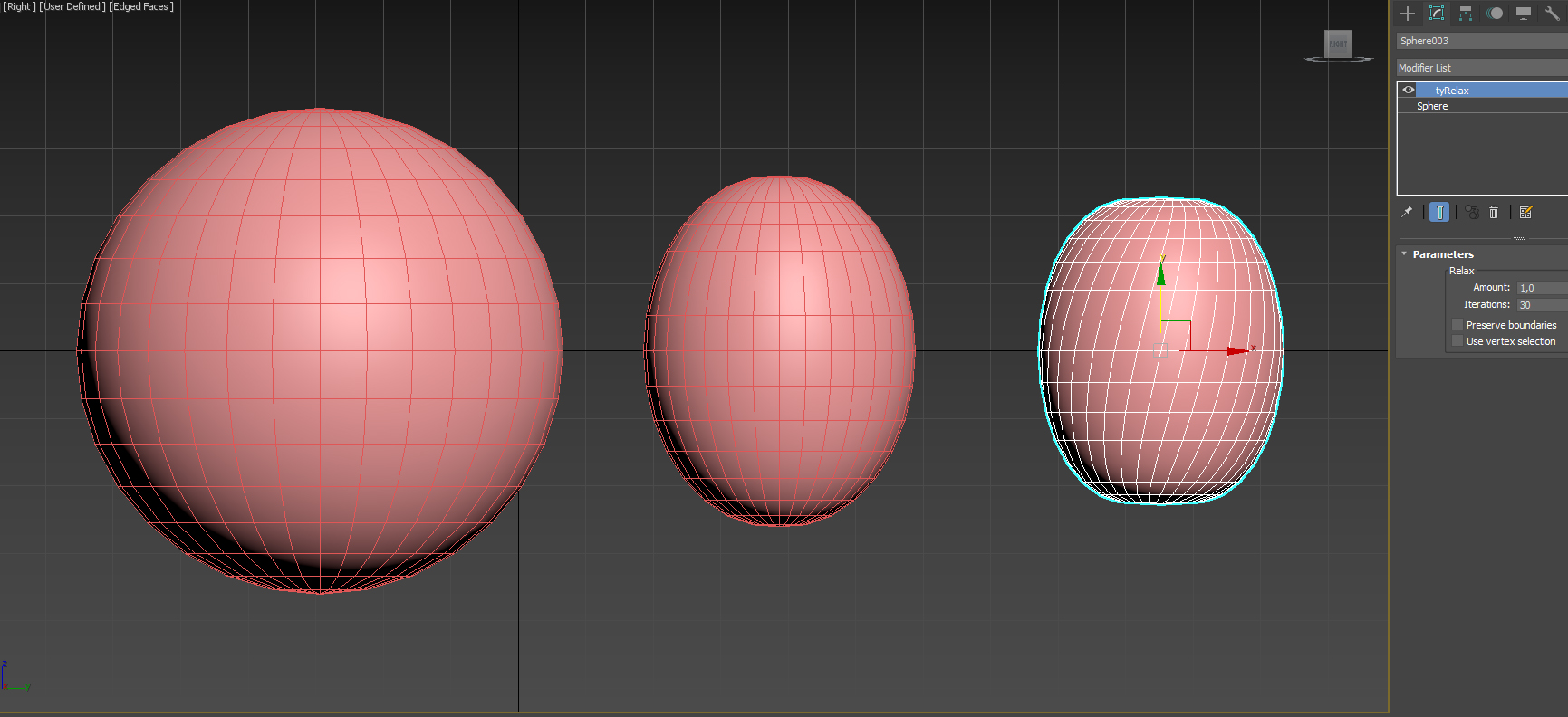Screen dimensions: 1568x717
Task: Remove modifier using trash icon
Action: pyautogui.click(x=1494, y=212)
